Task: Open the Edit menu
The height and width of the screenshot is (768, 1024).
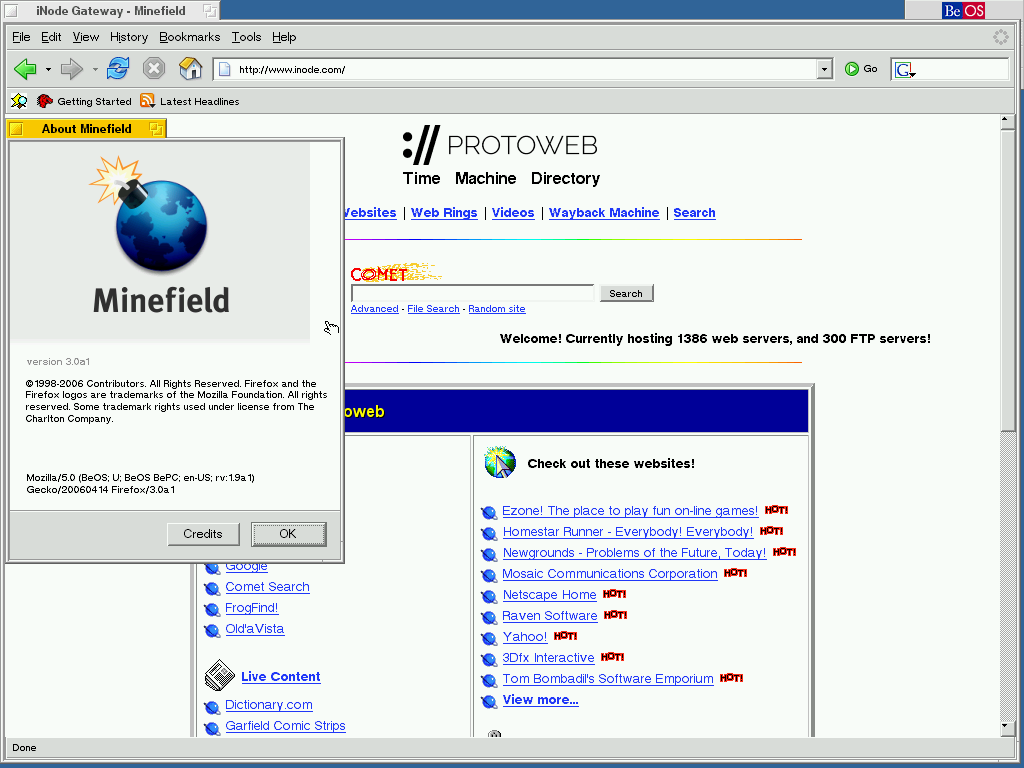Action: pos(51,37)
